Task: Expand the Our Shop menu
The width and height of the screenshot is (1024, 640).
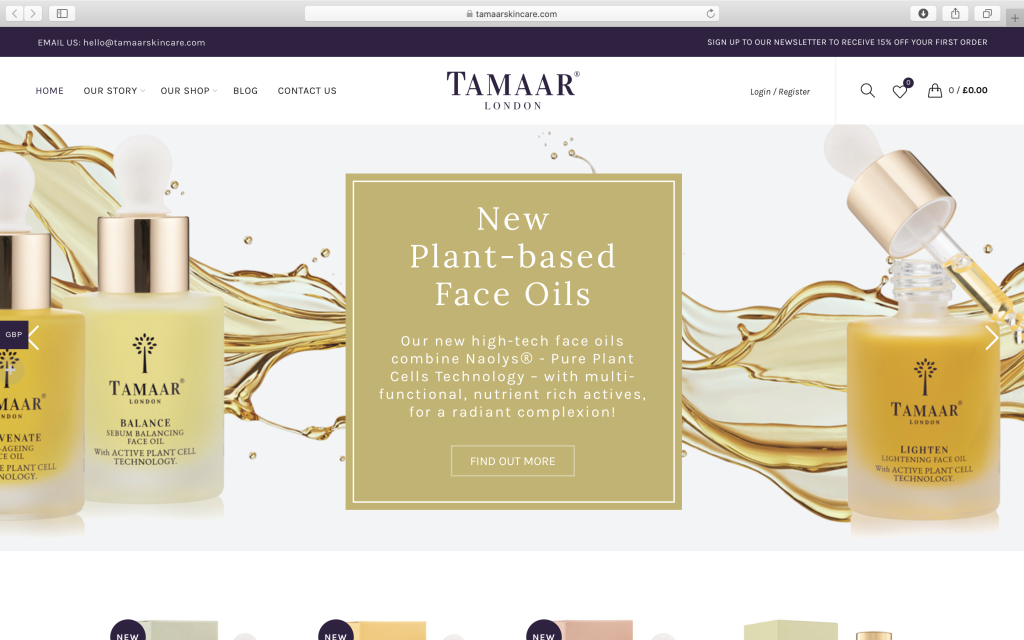Action: click(189, 91)
